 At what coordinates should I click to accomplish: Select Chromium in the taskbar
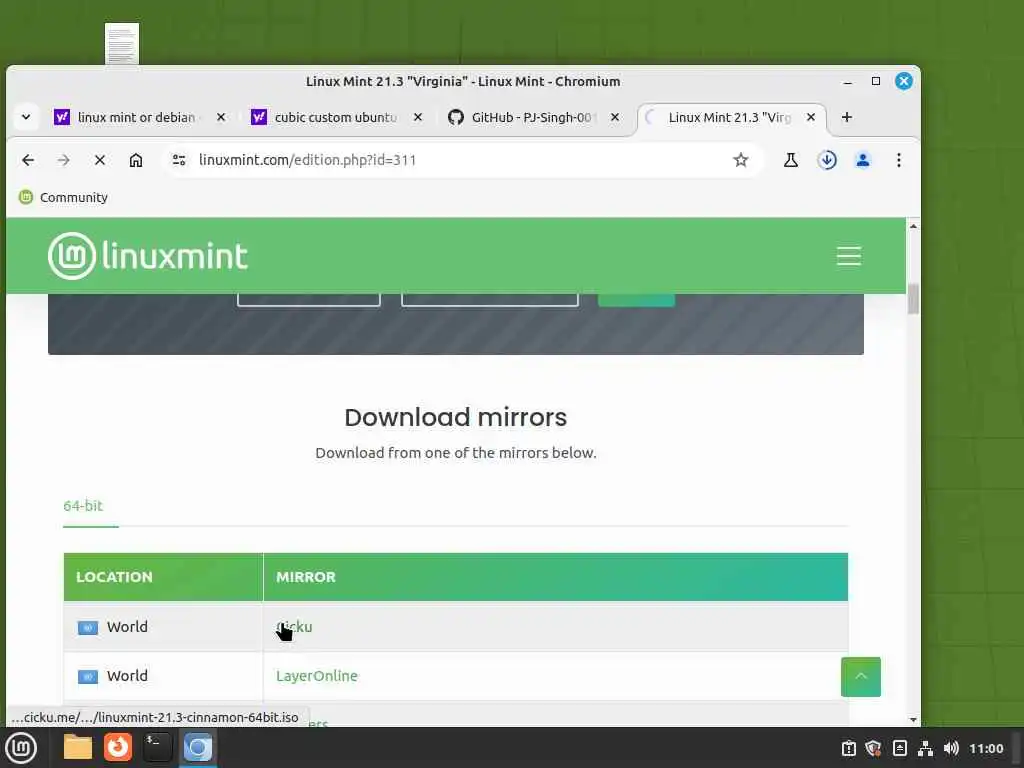[197, 748]
